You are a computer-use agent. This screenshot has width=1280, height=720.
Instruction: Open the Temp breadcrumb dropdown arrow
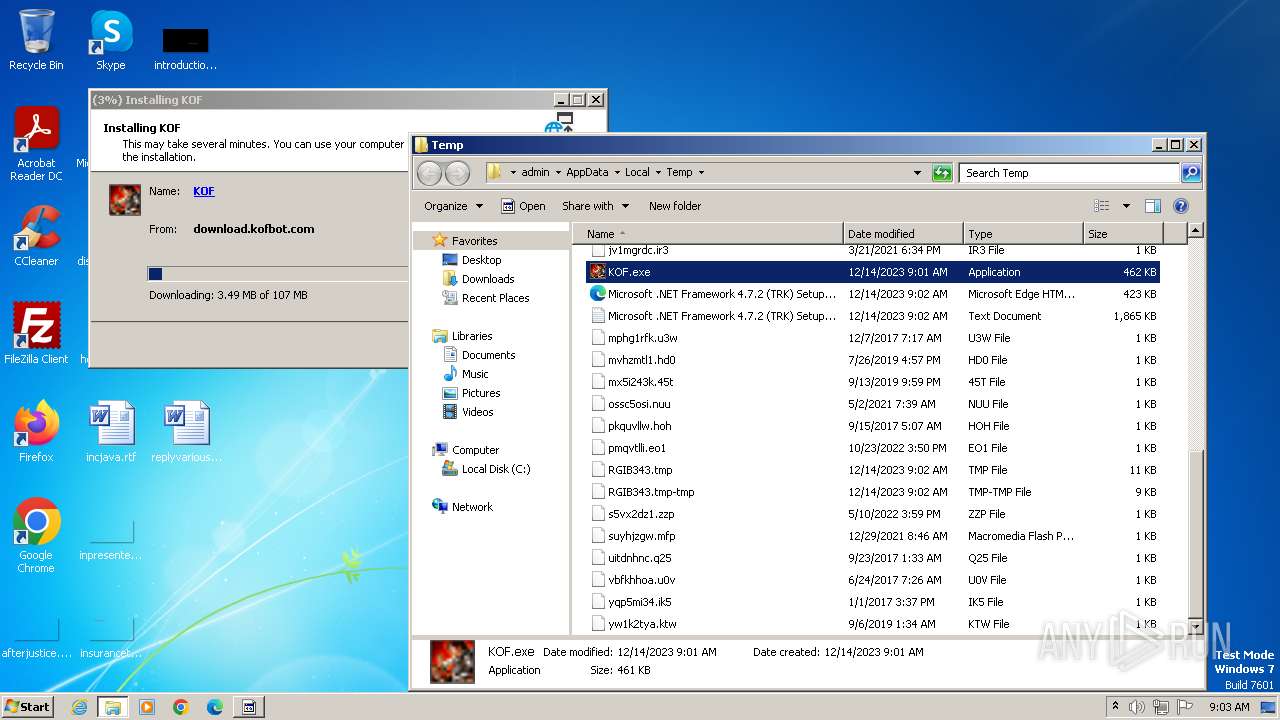701,173
